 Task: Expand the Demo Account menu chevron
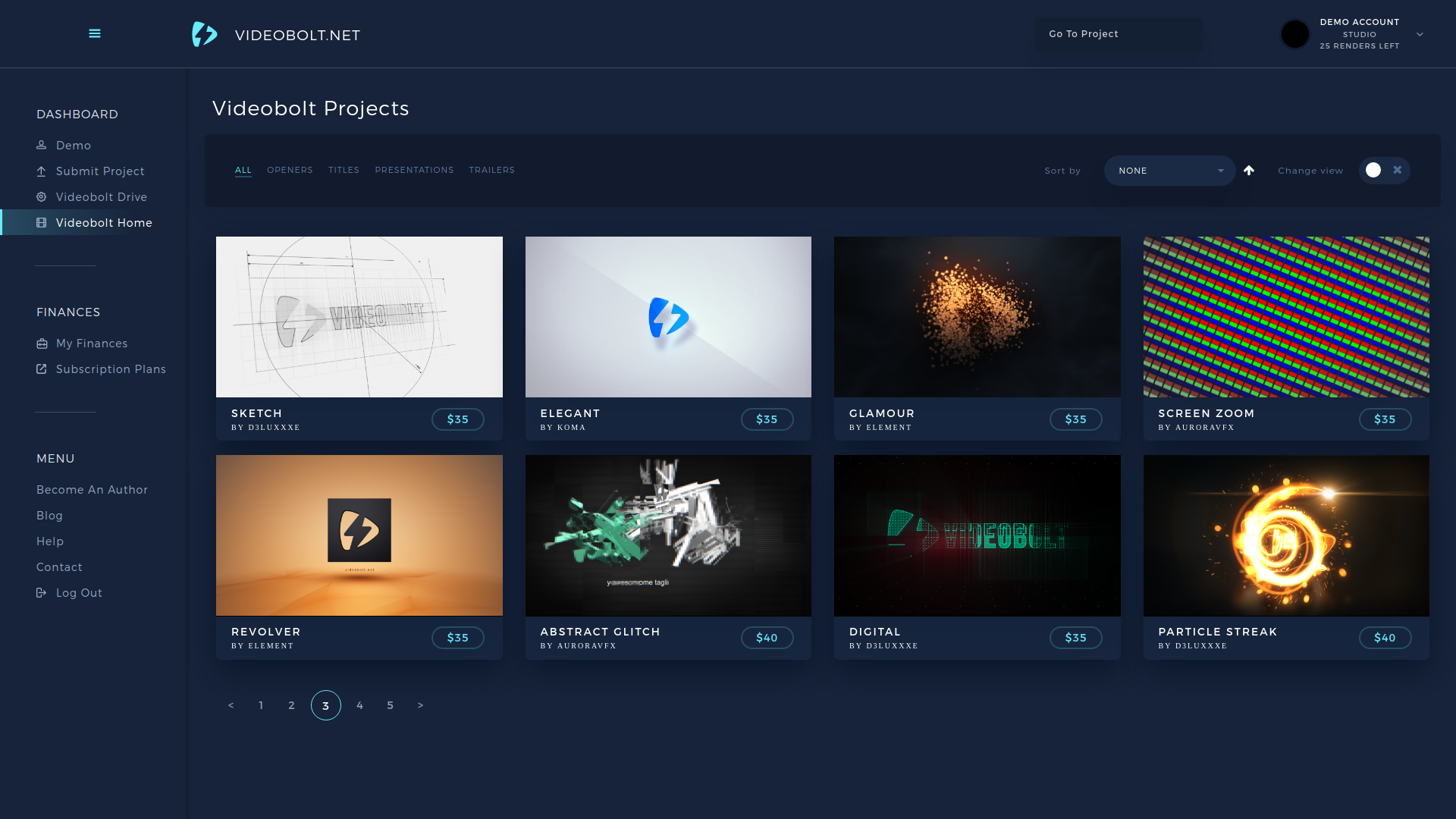click(x=1420, y=34)
